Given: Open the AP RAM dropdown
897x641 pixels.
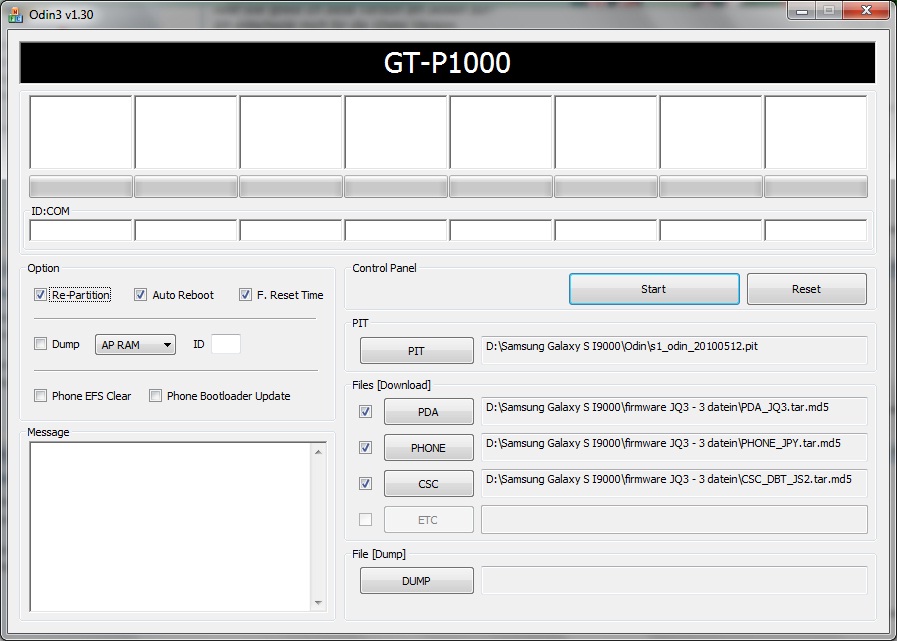Looking at the screenshot, I should [135, 345].
